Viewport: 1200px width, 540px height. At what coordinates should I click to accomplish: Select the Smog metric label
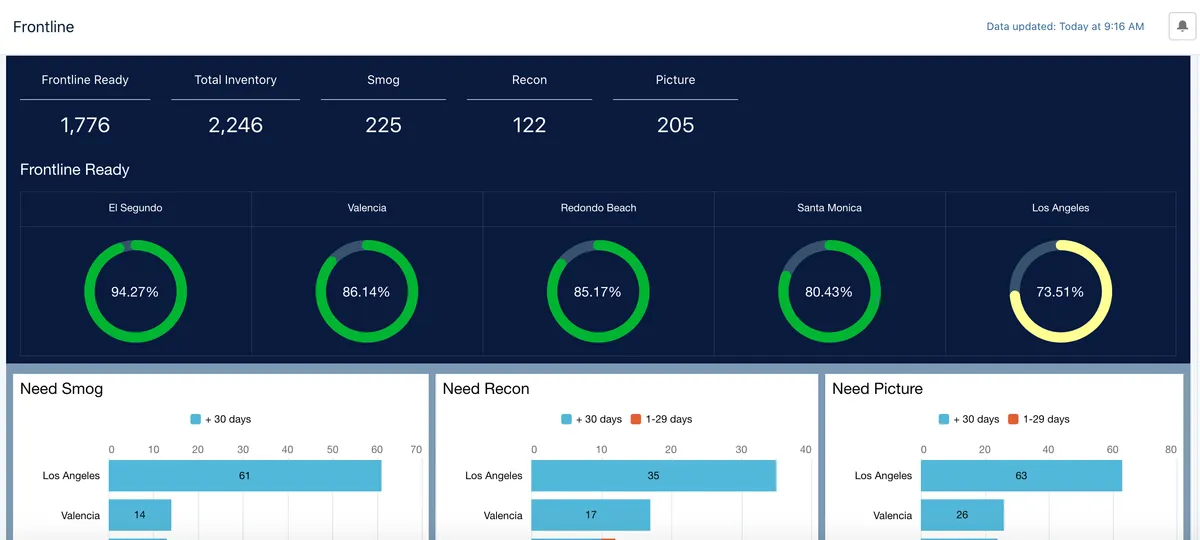(x=383, y=80)
